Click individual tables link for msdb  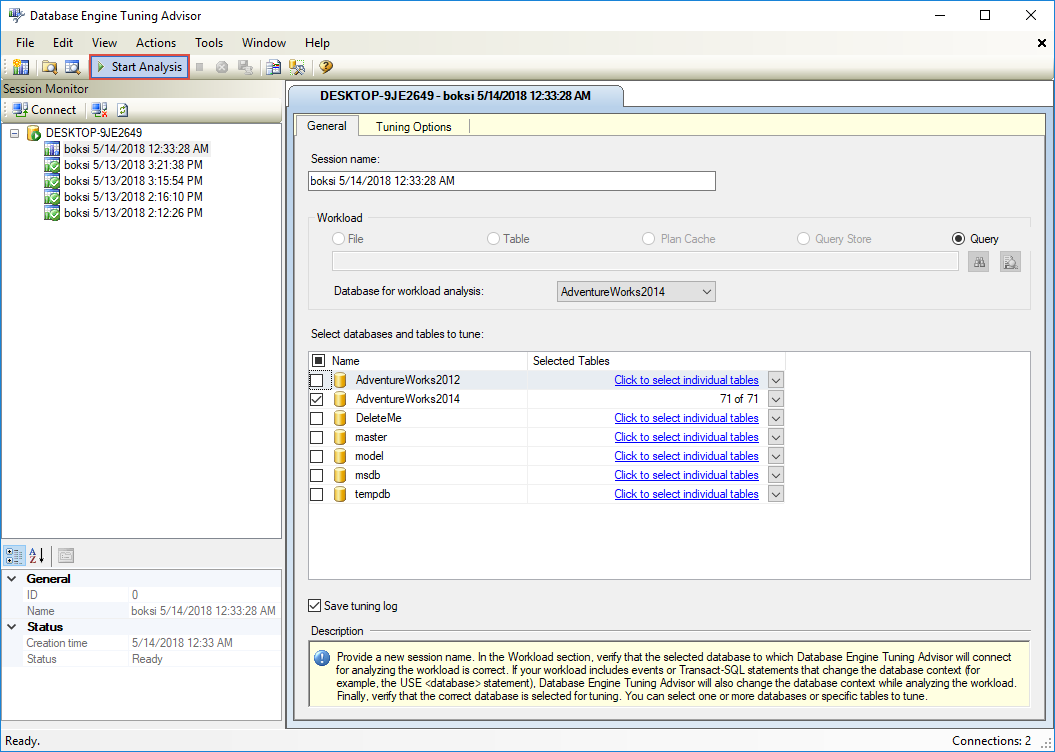click(x=686, y=475)
